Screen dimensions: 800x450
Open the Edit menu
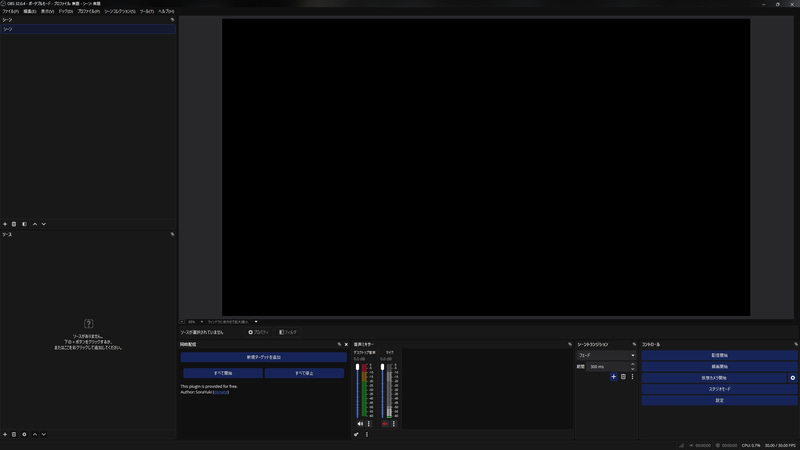coord(30,11)
